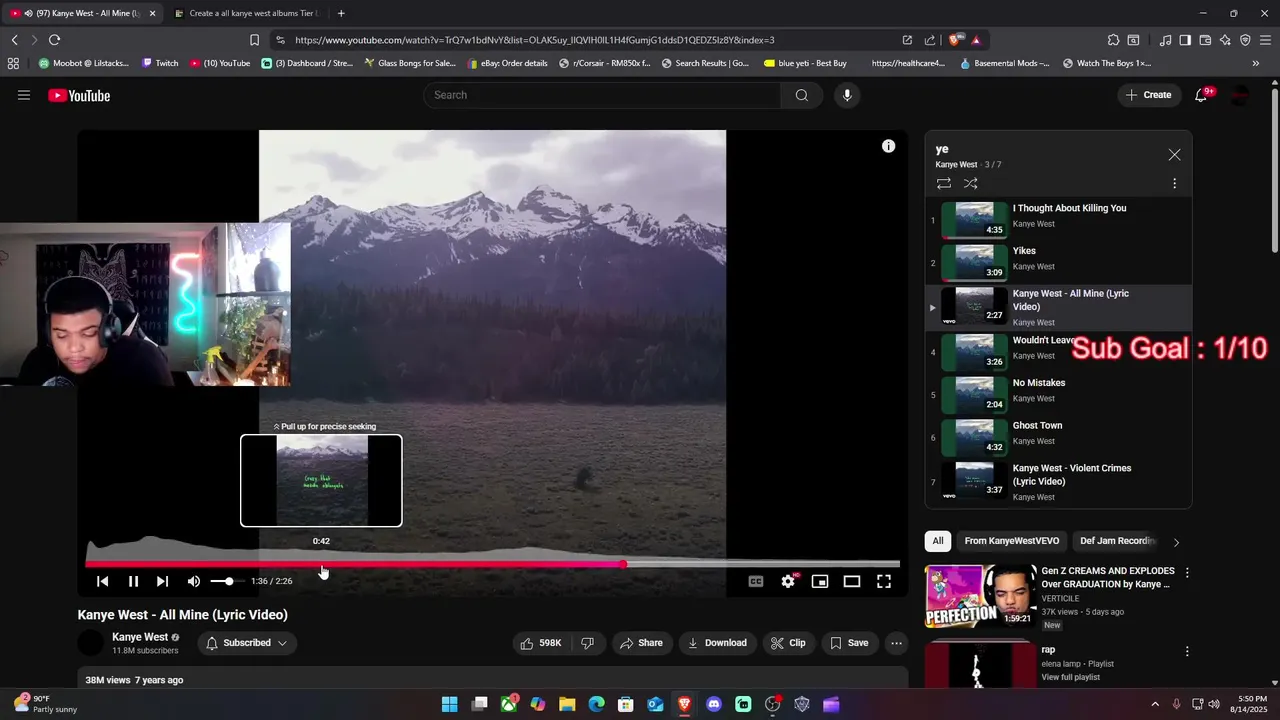
Task: Play Ghost Town from the playlist
Action: pyautogui.click(x=1058, y=437)
